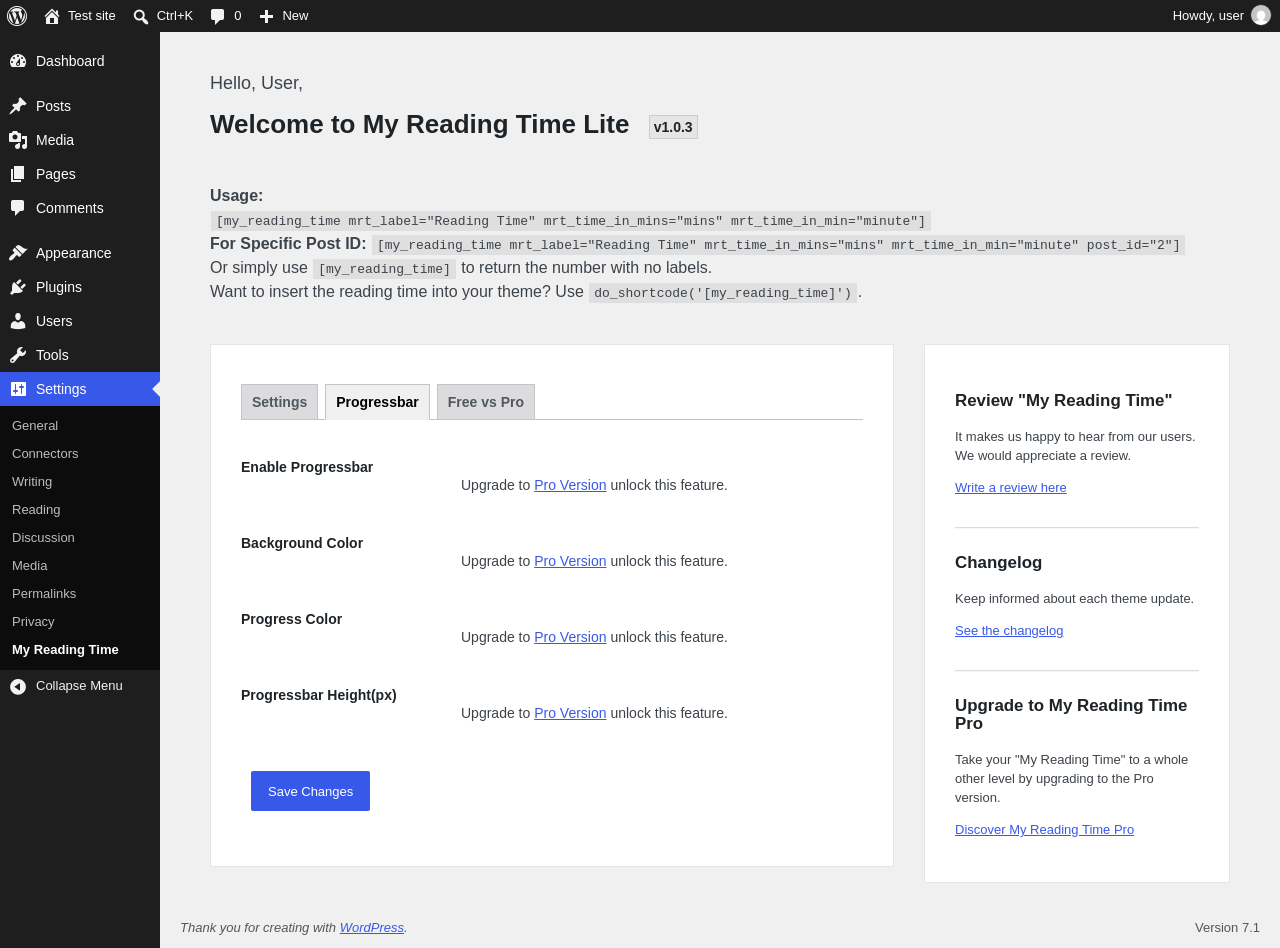
Task: Follow Pro Version link for Enable Progressbar
Action: coord(570,485)
